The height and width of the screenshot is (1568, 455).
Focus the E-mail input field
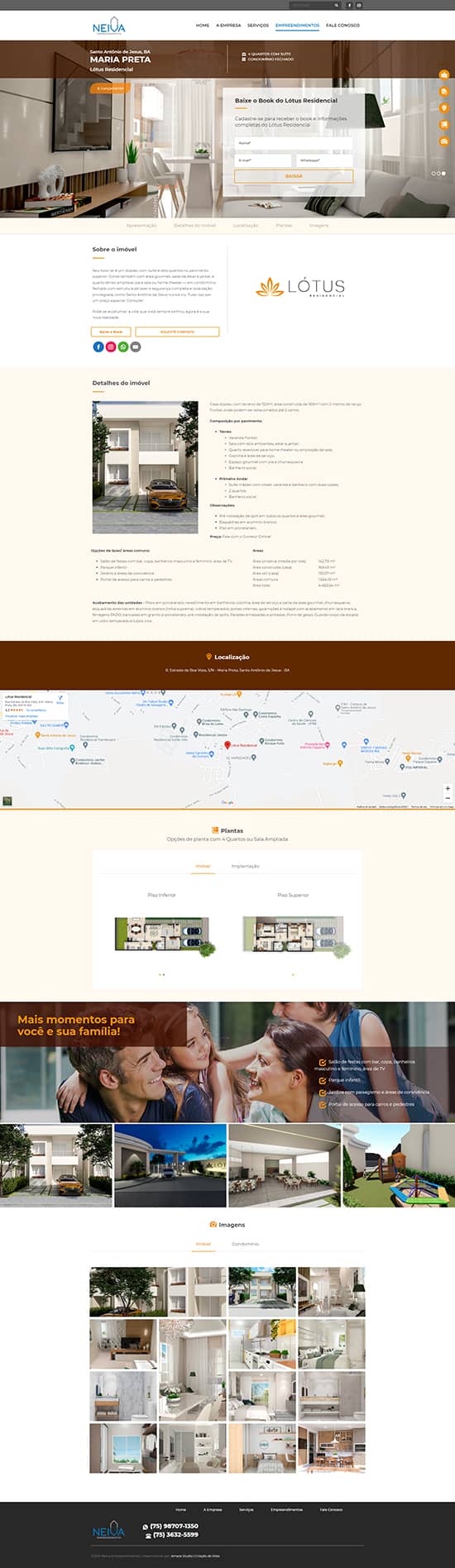coord(263,160)
